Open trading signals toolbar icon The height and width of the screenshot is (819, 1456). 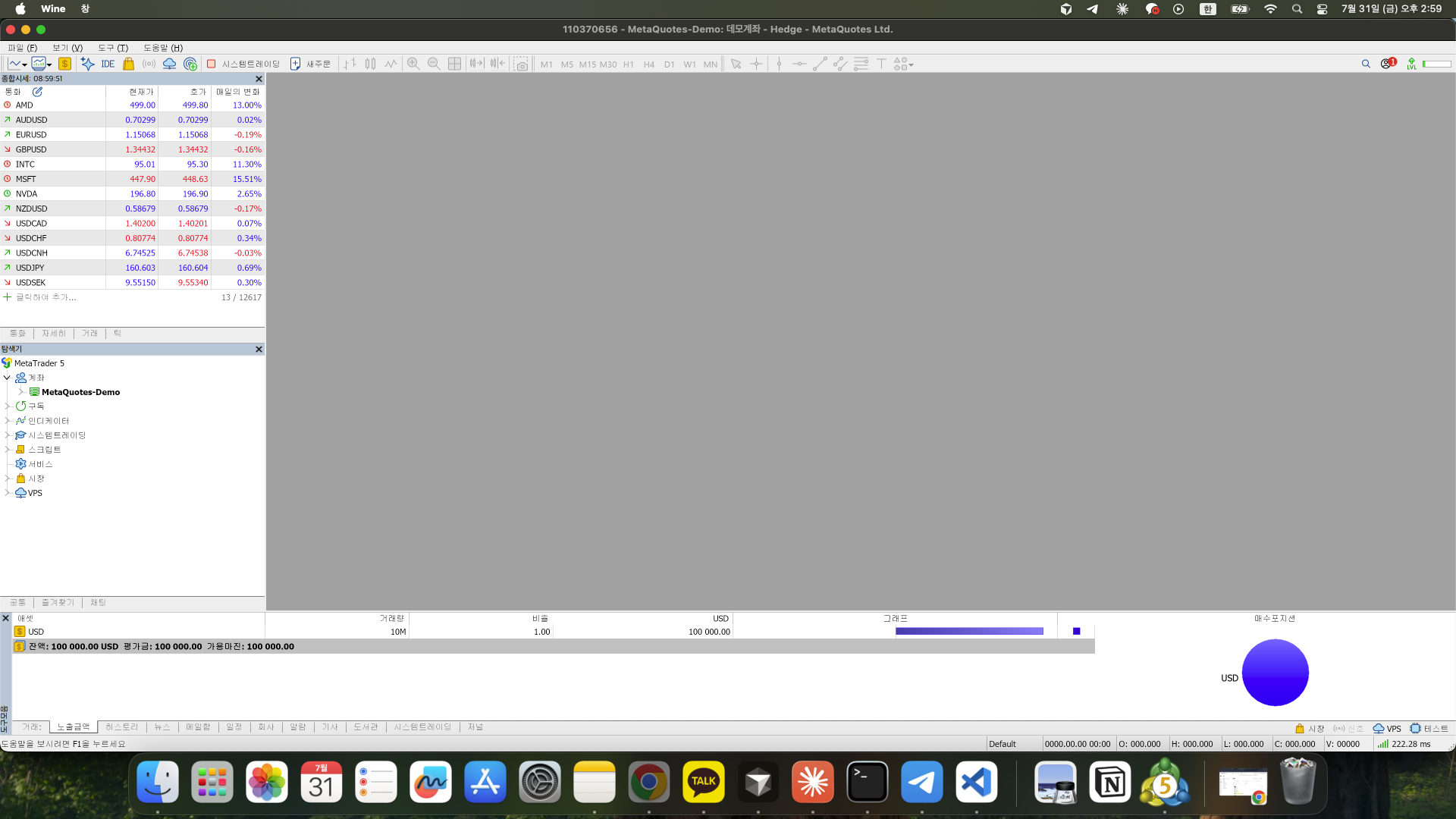149,64
